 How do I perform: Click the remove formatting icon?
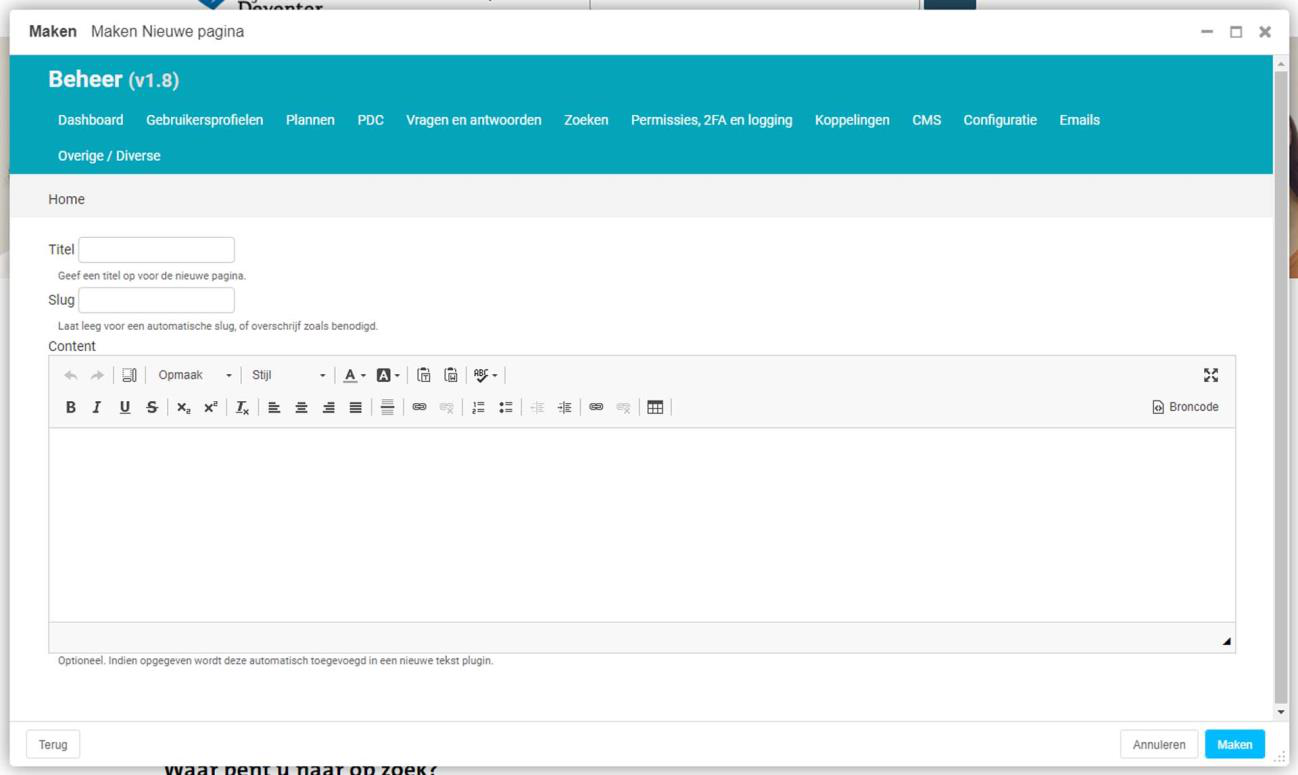tap(242, 407)
